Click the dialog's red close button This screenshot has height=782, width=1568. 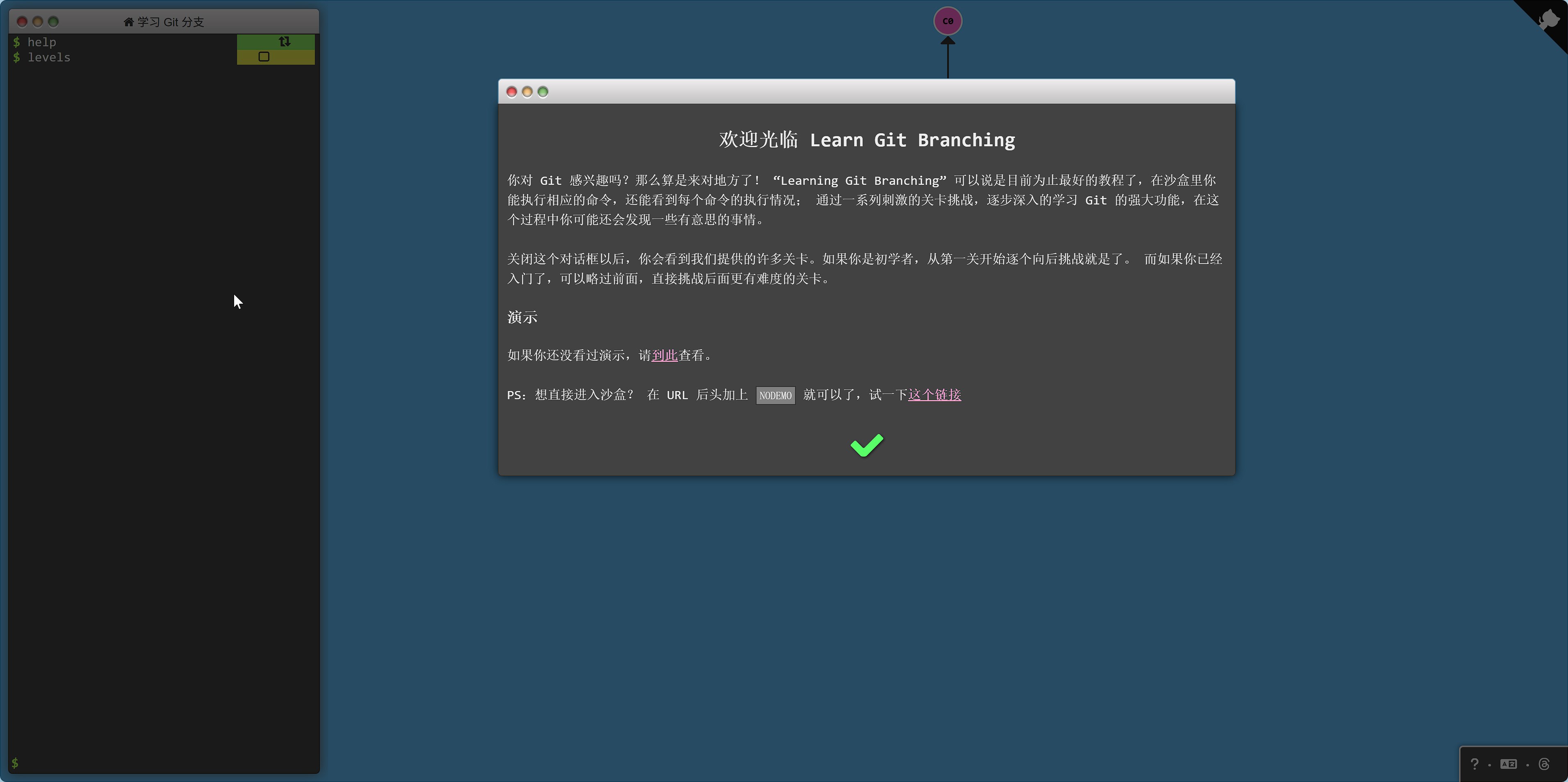511,92
